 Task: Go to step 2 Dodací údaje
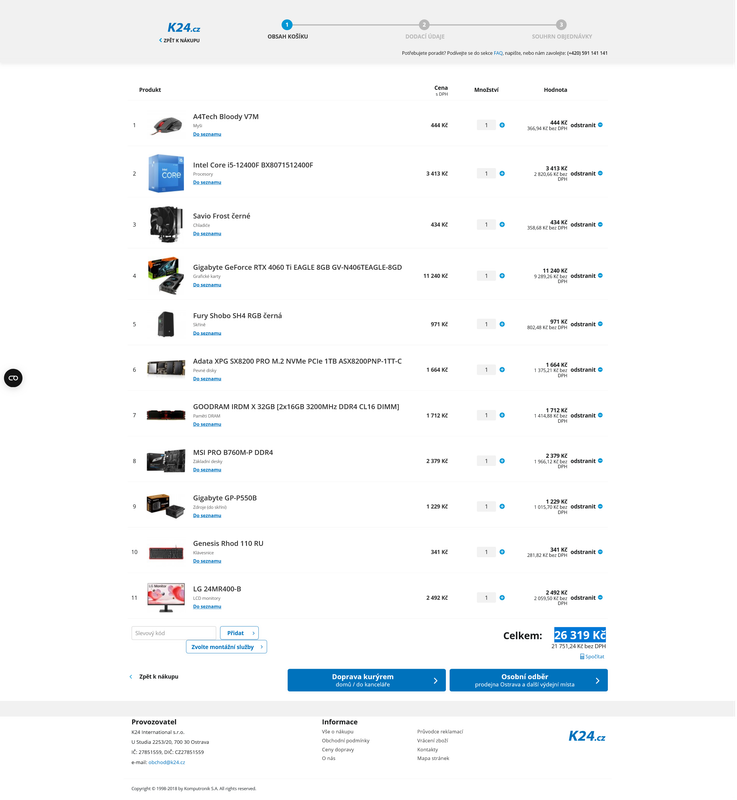(425, 30)
